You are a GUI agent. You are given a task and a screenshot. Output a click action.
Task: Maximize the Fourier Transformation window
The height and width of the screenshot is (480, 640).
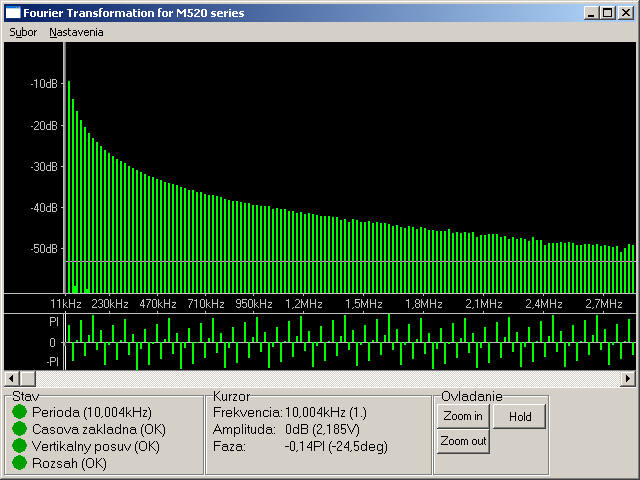607,13
